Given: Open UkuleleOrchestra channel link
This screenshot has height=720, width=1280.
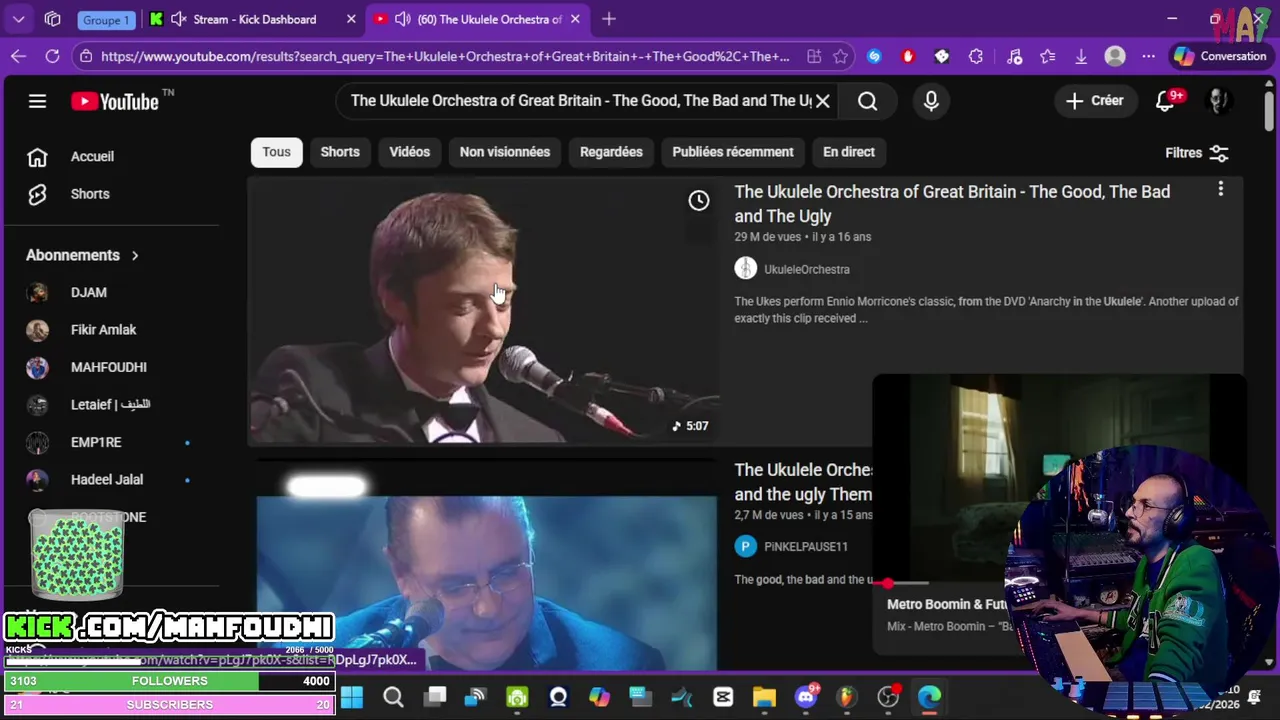Looking at the screenshot, I should [x=807, y=269].
